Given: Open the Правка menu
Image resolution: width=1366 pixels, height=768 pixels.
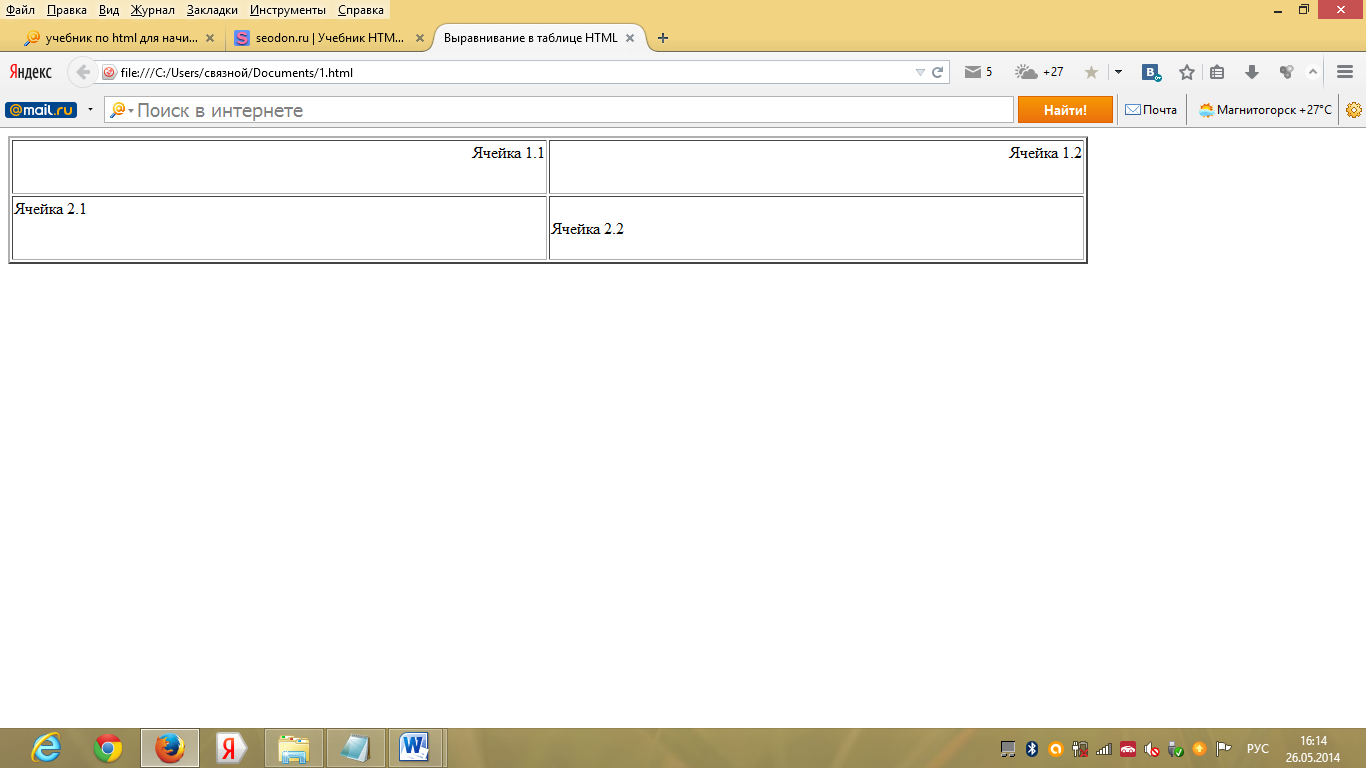Looking at the screenshot, I should pos(67,10).
